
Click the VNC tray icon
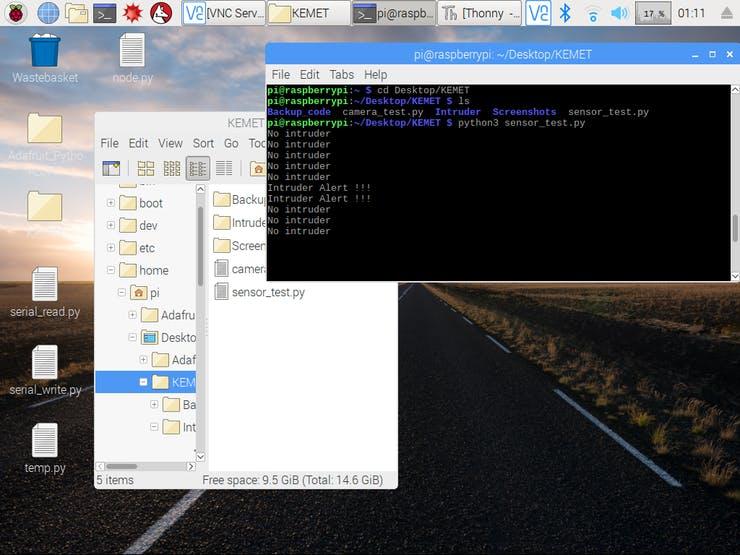pyautogui.click(x=538, y=13)
